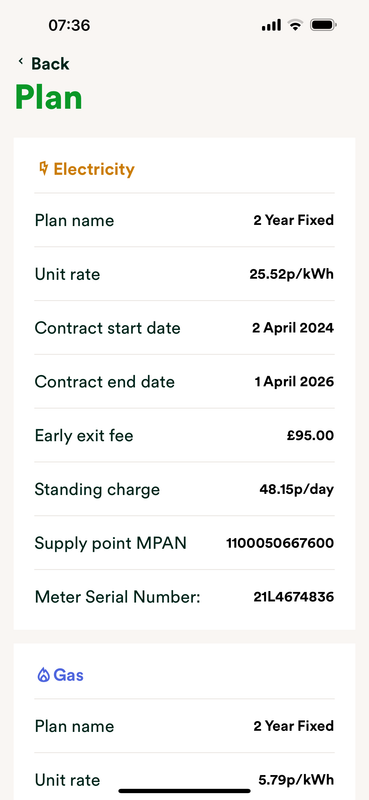Click the Meter Serial Number 21L4674836

click(293, 597)
